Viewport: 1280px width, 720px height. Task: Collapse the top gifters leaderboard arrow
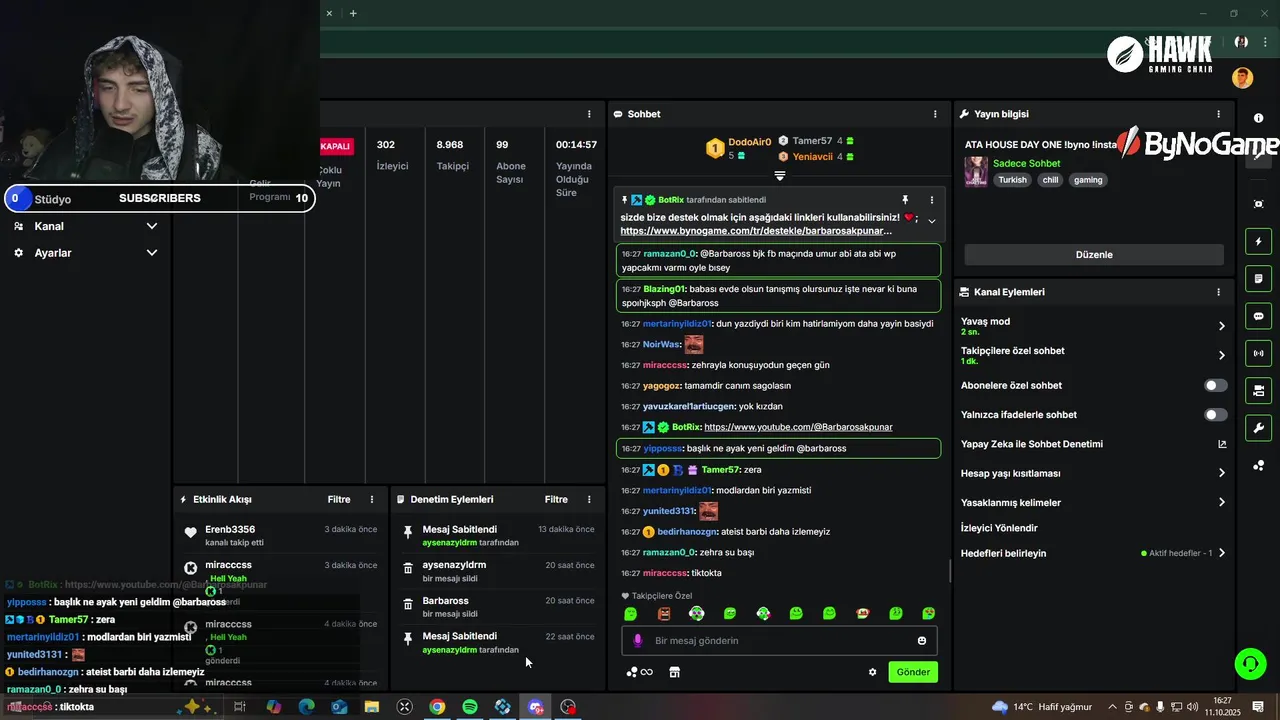(x=780, y=176)
